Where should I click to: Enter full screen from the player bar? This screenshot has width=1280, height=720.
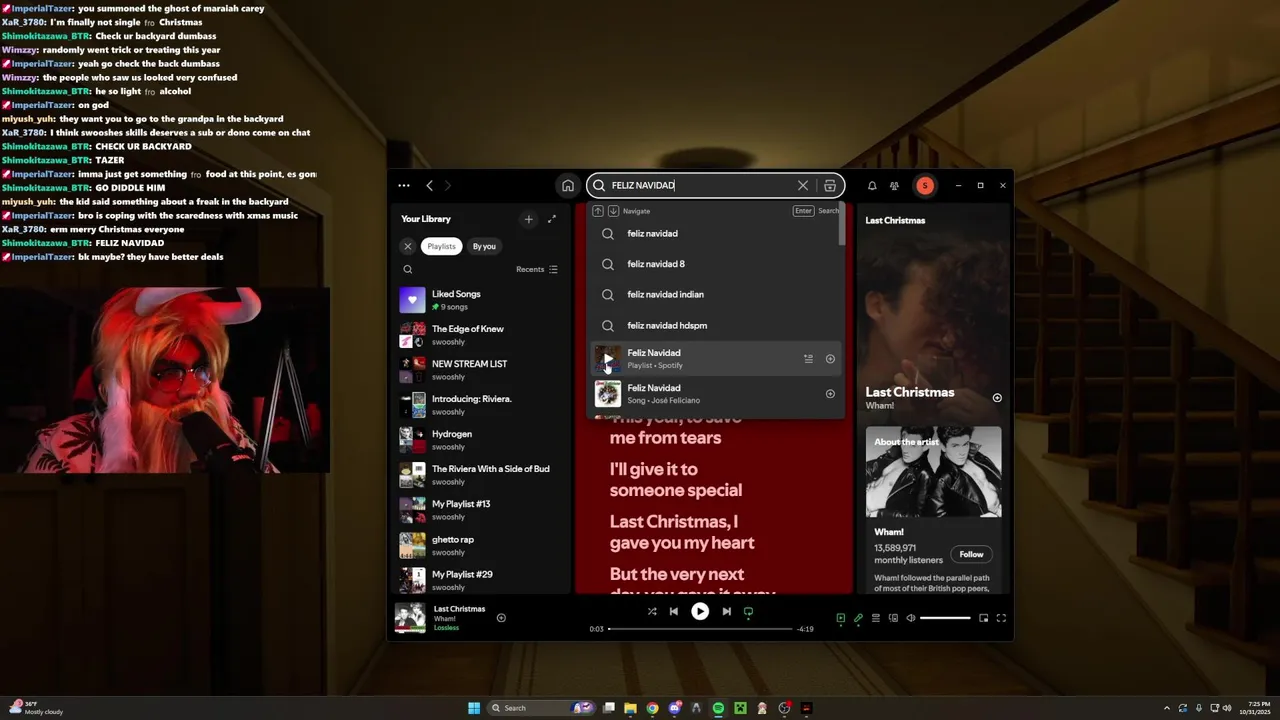[1001, 618]
